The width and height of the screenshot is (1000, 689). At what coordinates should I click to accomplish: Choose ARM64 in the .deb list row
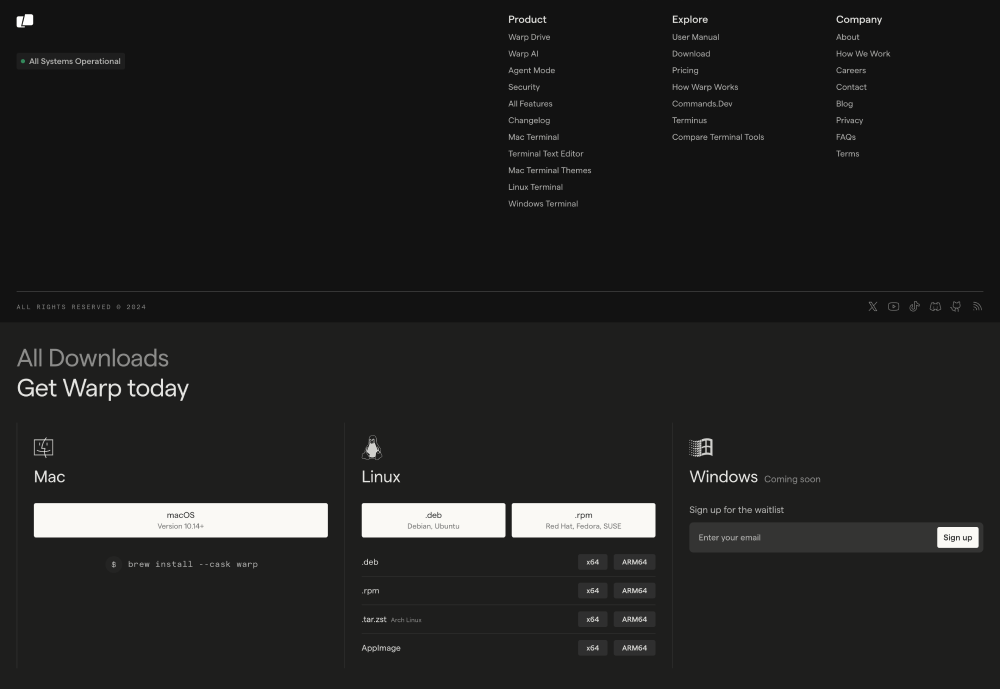[634, 562]
